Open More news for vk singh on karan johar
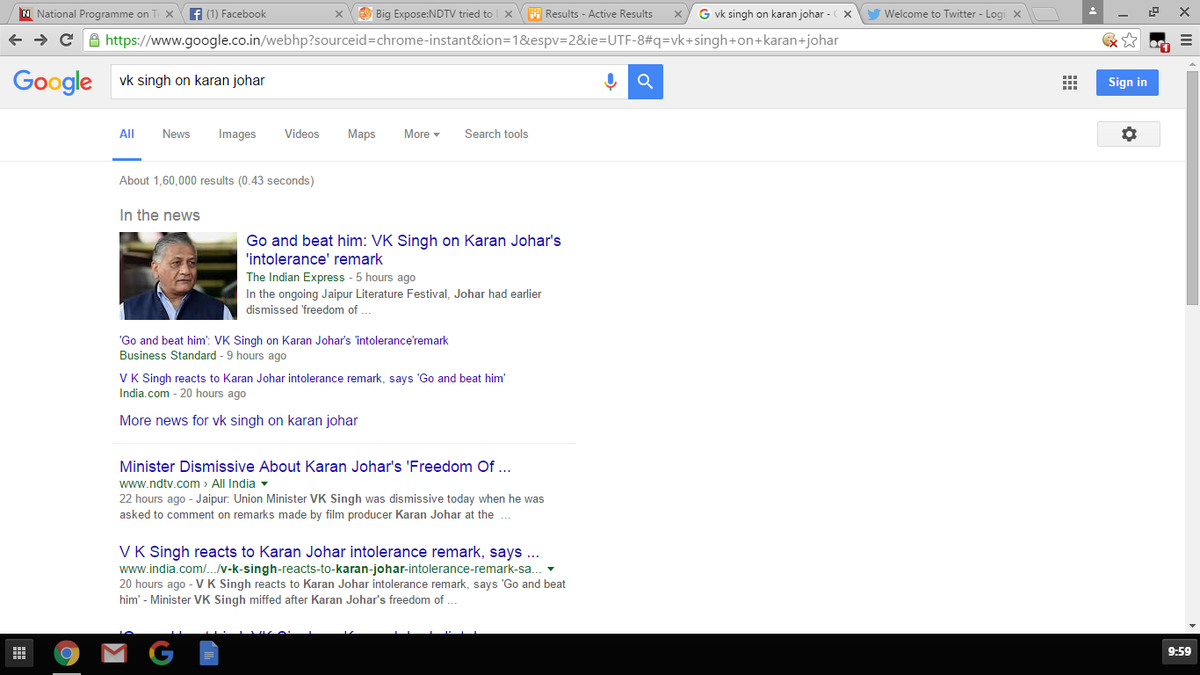This screenshot has height=675, width=1200. click(x=238, y=421)
